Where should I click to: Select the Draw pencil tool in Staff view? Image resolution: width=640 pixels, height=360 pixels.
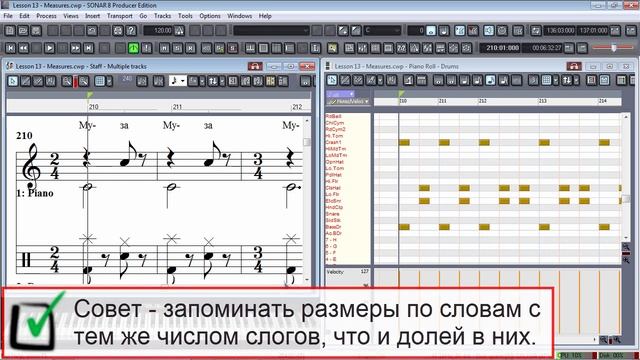tap(25, 81)
